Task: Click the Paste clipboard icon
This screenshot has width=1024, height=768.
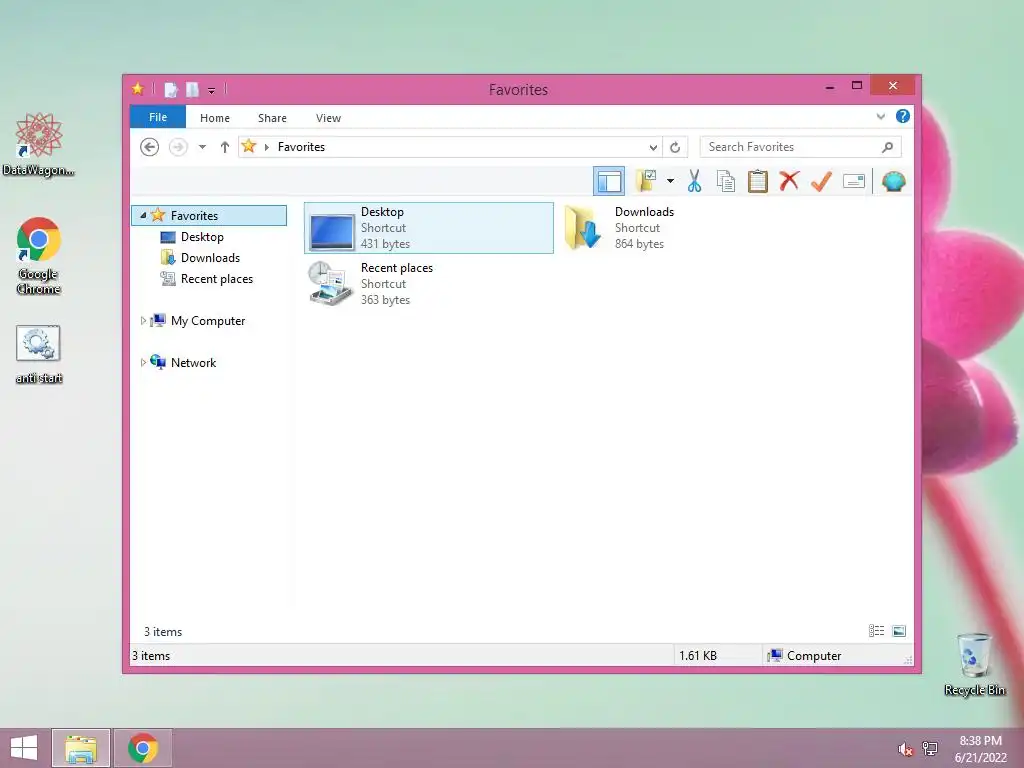Action: (758, 181)
